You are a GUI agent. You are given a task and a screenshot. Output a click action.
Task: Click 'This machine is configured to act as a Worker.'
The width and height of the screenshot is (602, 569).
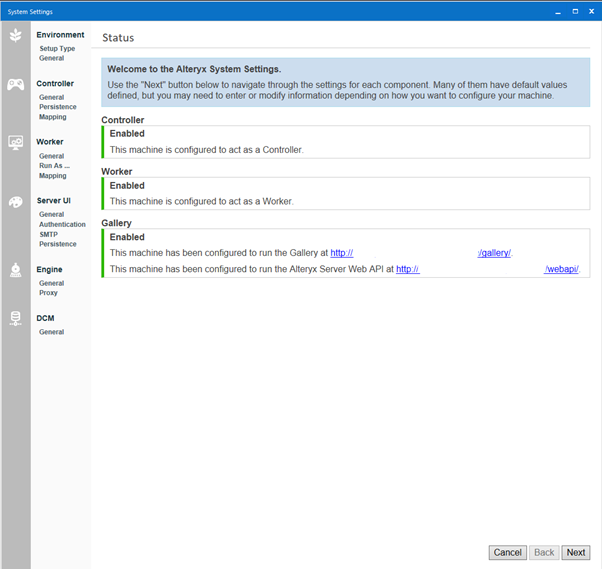click(x=202, y=201)
